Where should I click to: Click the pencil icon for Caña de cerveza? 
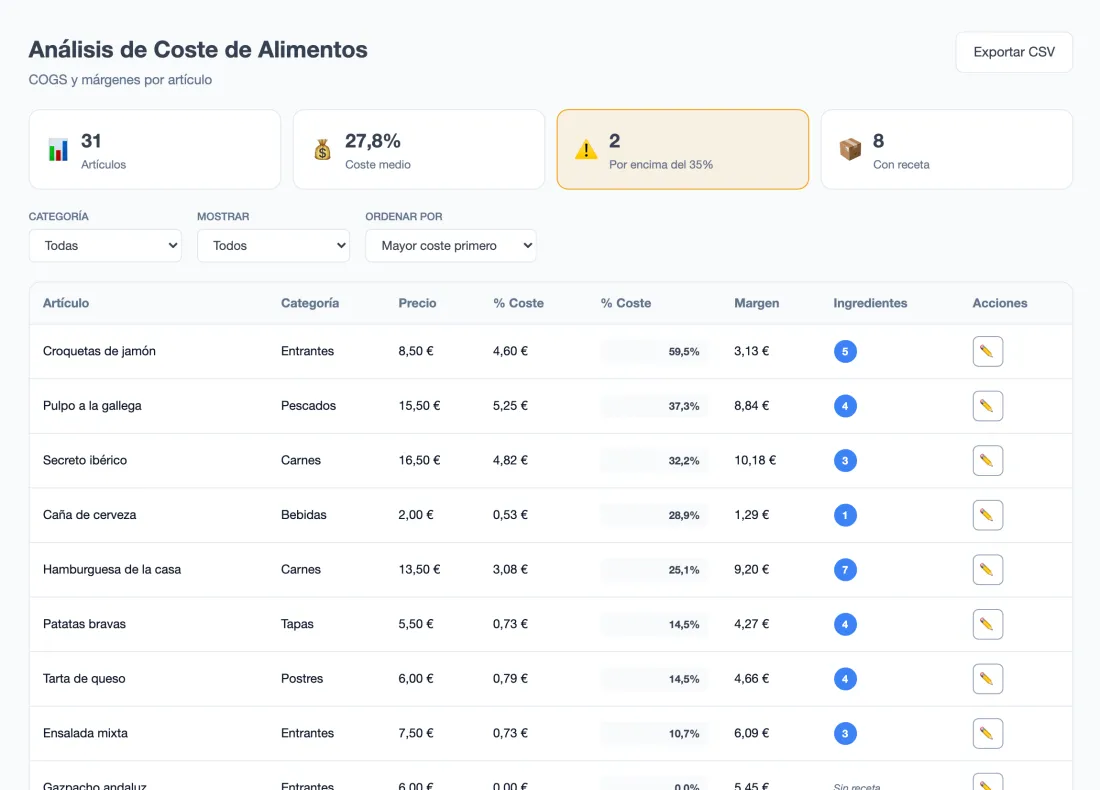(x=987, y=515)
